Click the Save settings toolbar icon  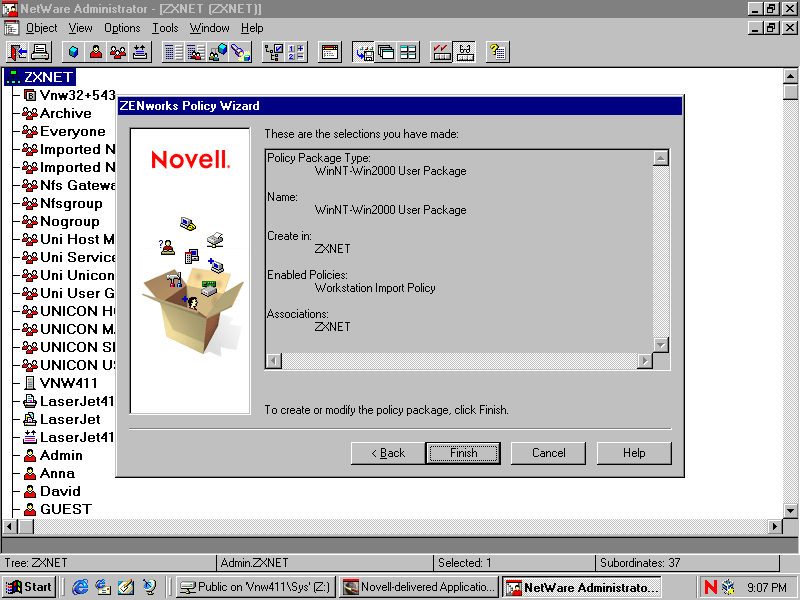363,52
